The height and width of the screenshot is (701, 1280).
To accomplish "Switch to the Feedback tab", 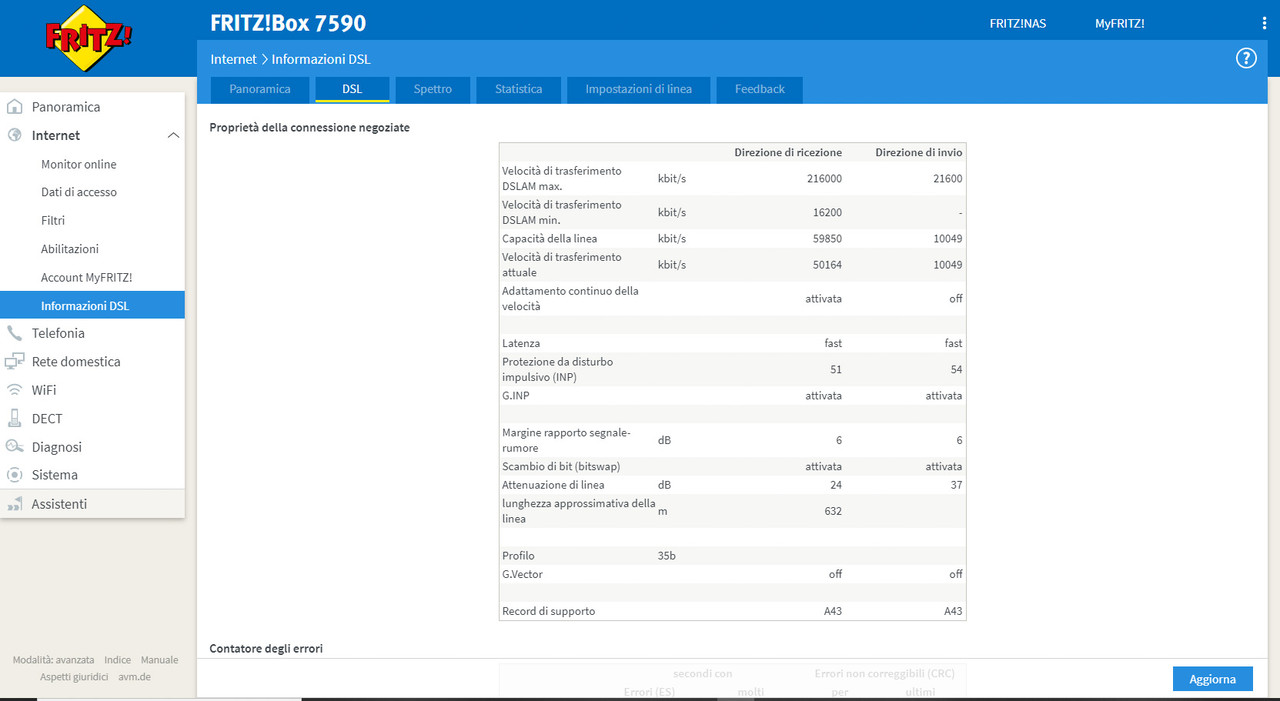I will (760, 89).
